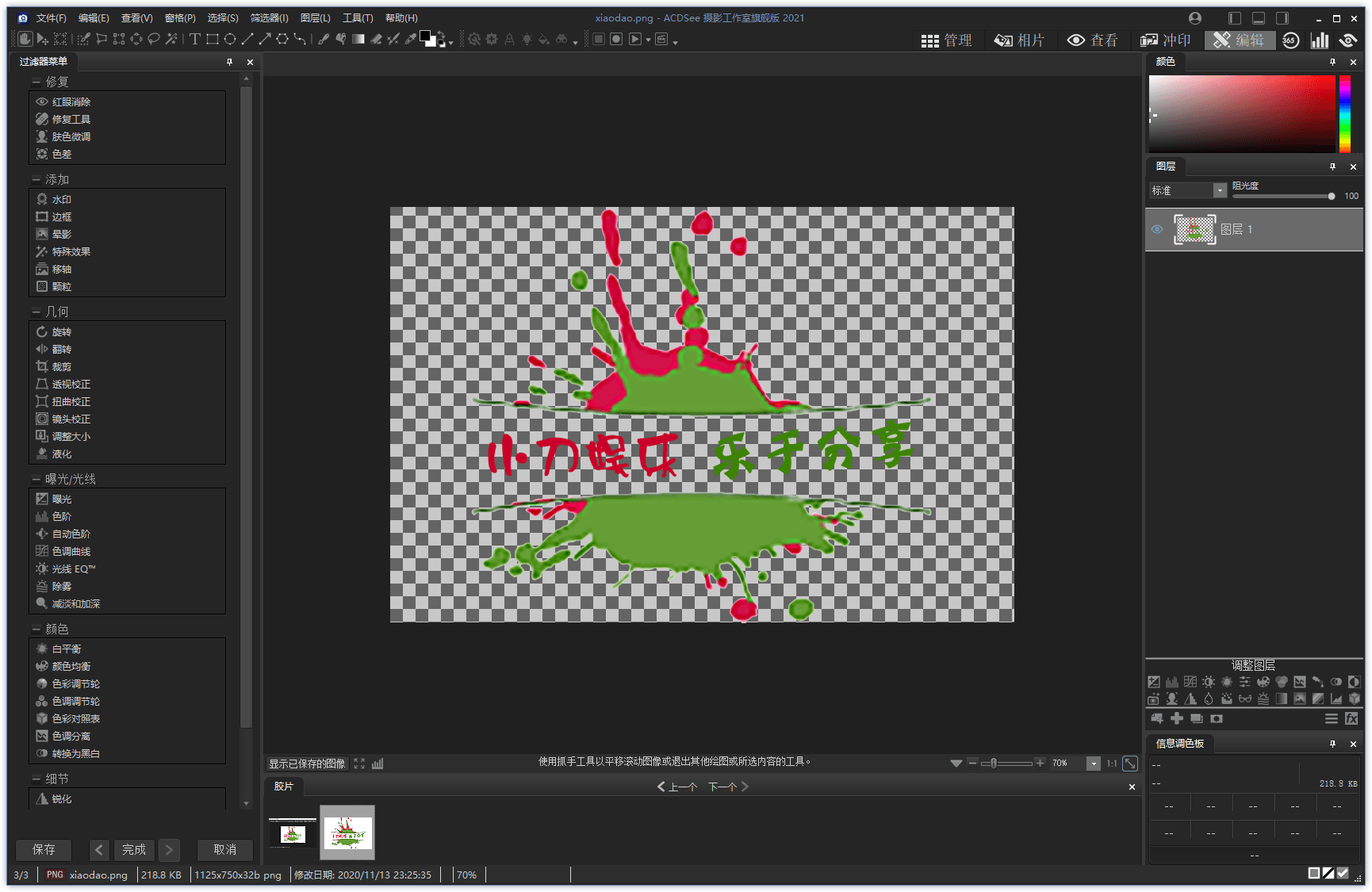
Task: Collapse the 曝光/光线 filter group
Action: click(x=35, y=479)
